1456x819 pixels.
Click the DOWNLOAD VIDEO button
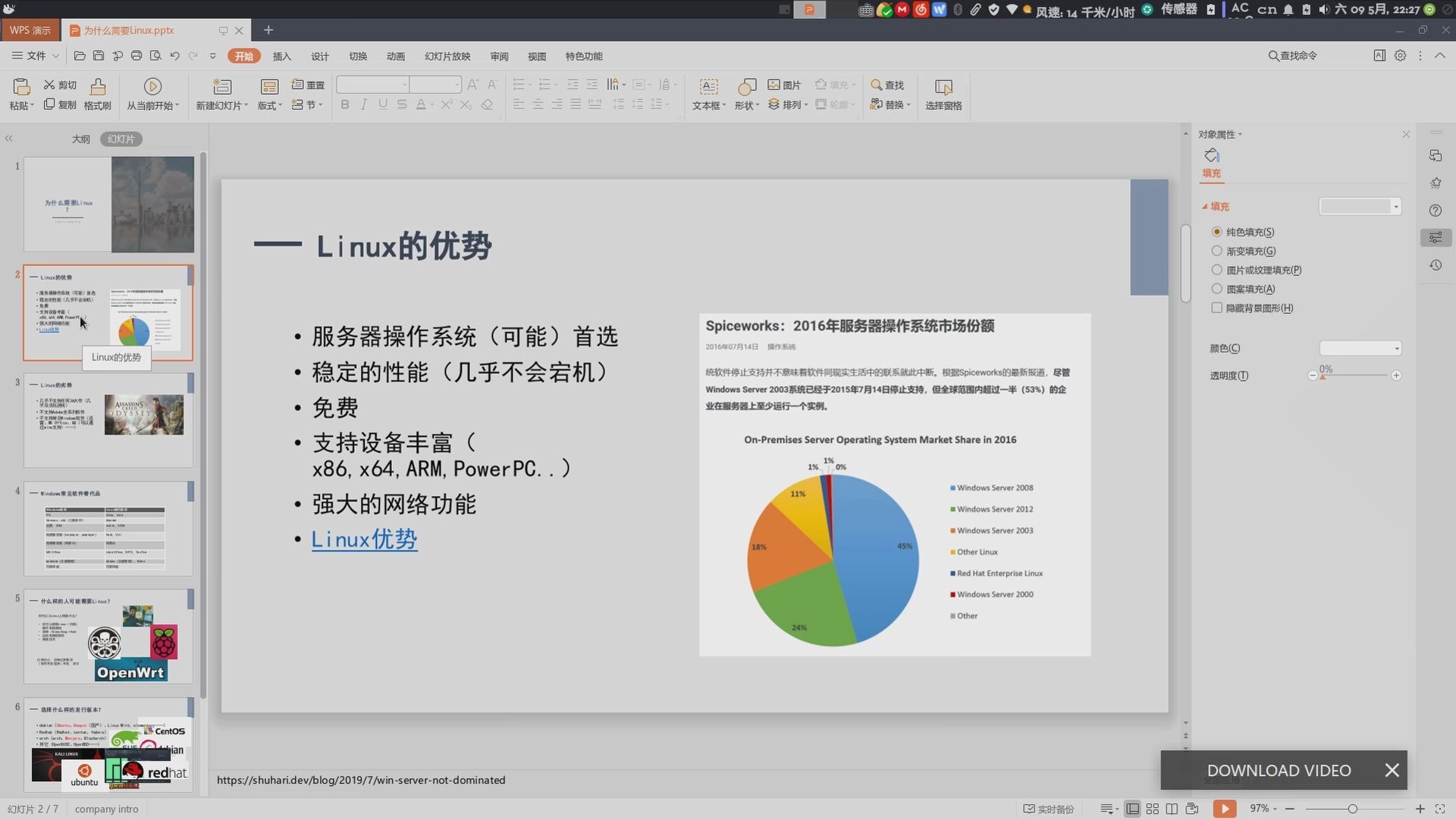pos(1279,770)
